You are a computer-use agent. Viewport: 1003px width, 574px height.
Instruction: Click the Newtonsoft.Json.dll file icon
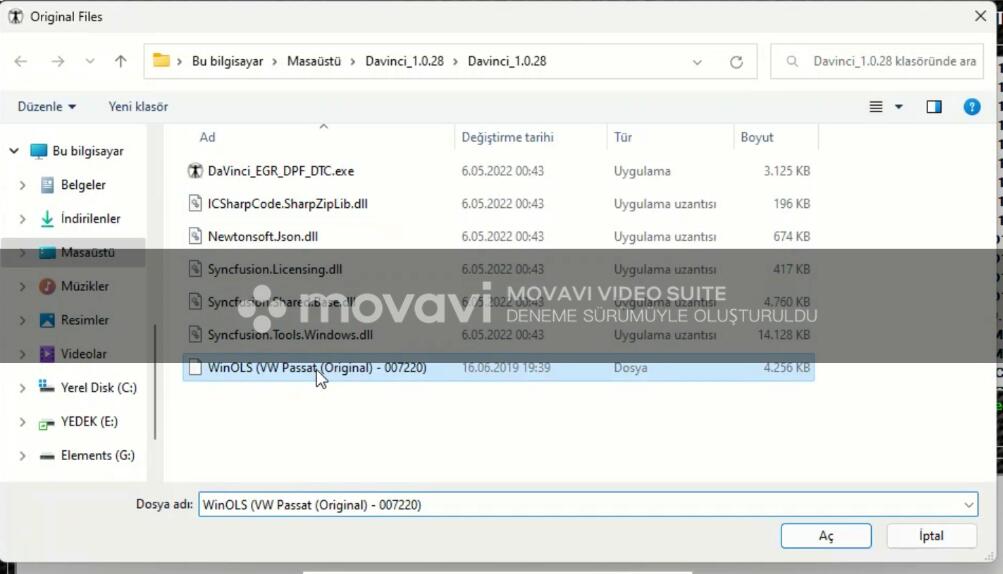click(194, 236)
